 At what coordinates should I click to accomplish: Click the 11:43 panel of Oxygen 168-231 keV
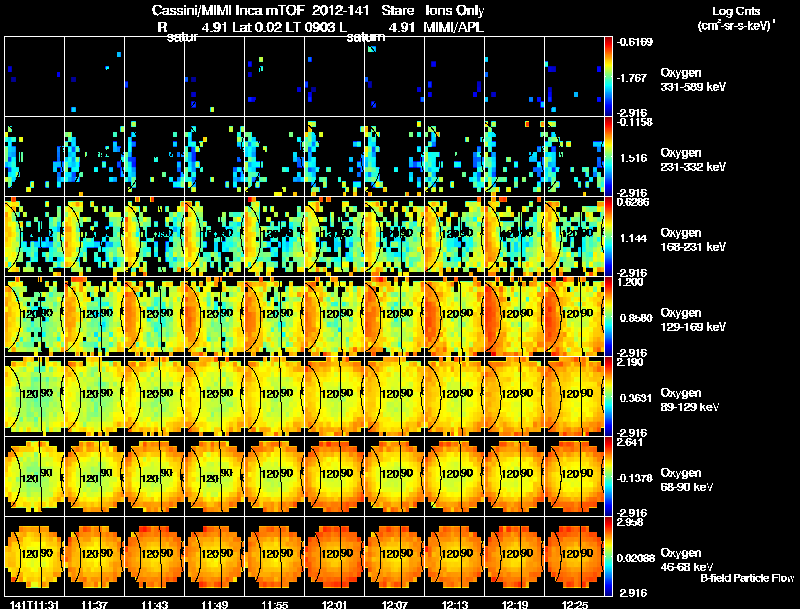click(155, 236)
